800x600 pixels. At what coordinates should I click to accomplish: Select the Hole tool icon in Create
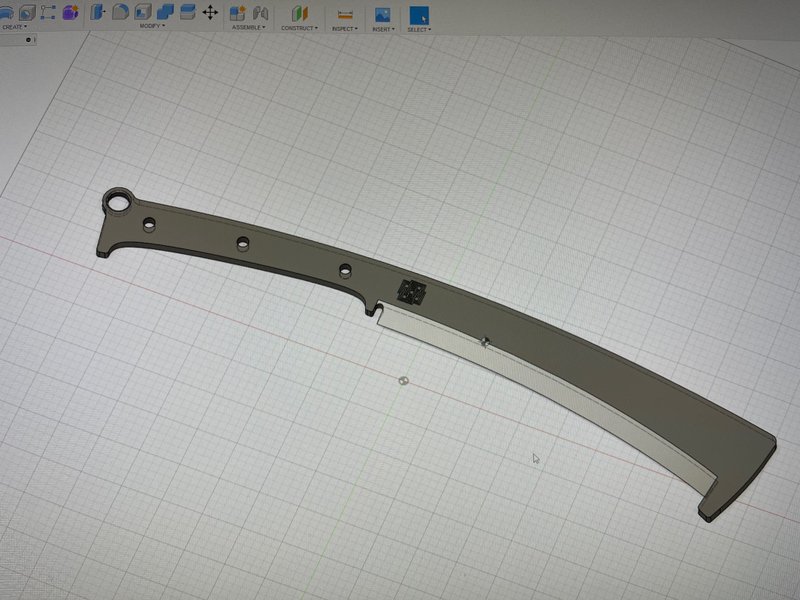(x=27, y=12)
